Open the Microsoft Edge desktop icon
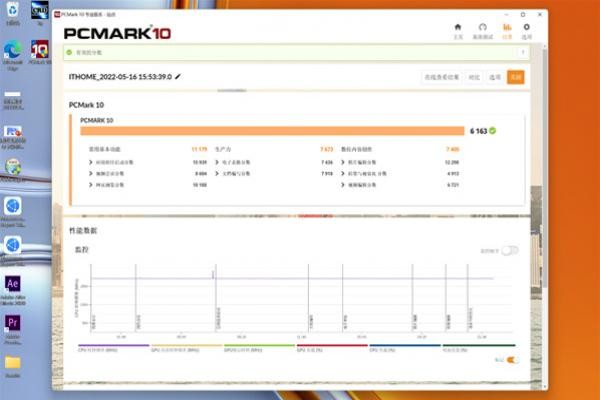The height and width of the screenshot is (400, 600). [13, 55]
